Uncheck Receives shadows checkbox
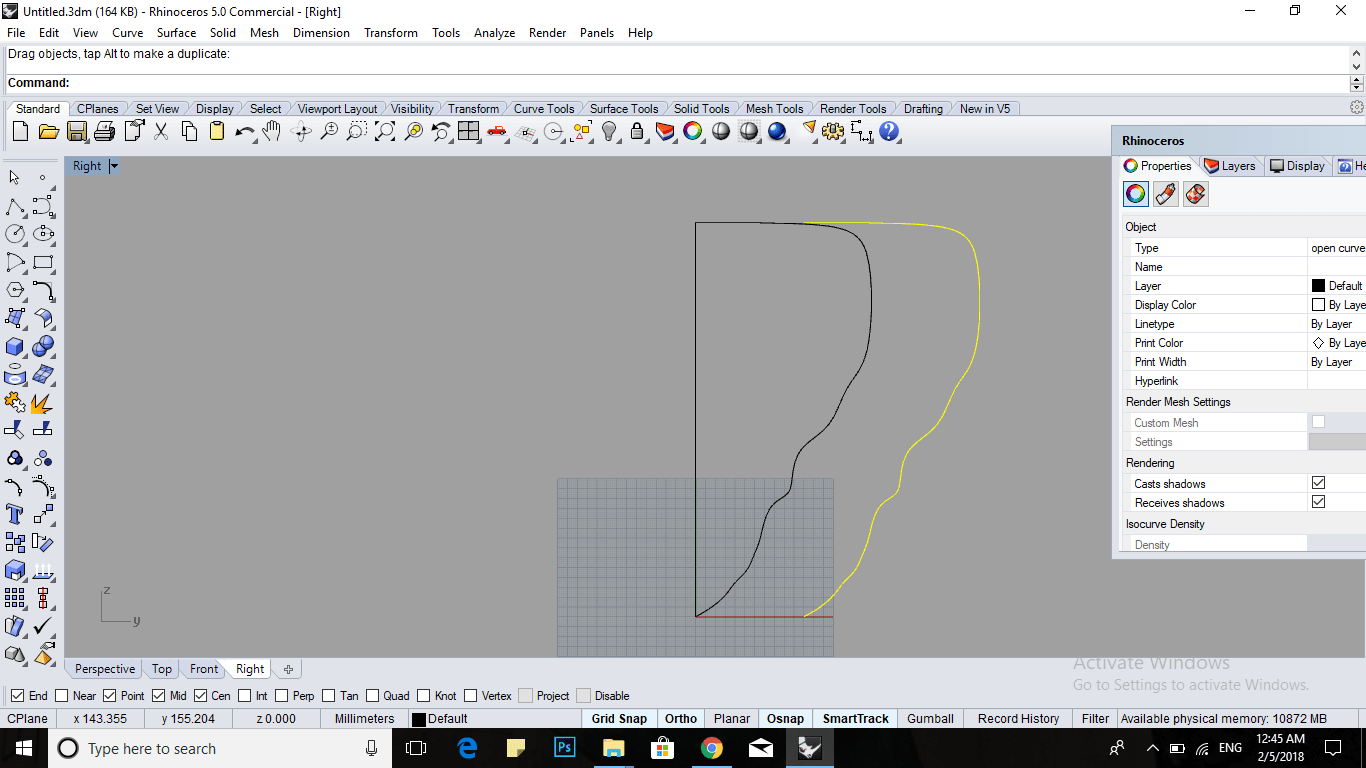1366x768 pixels. (1318, 502)
